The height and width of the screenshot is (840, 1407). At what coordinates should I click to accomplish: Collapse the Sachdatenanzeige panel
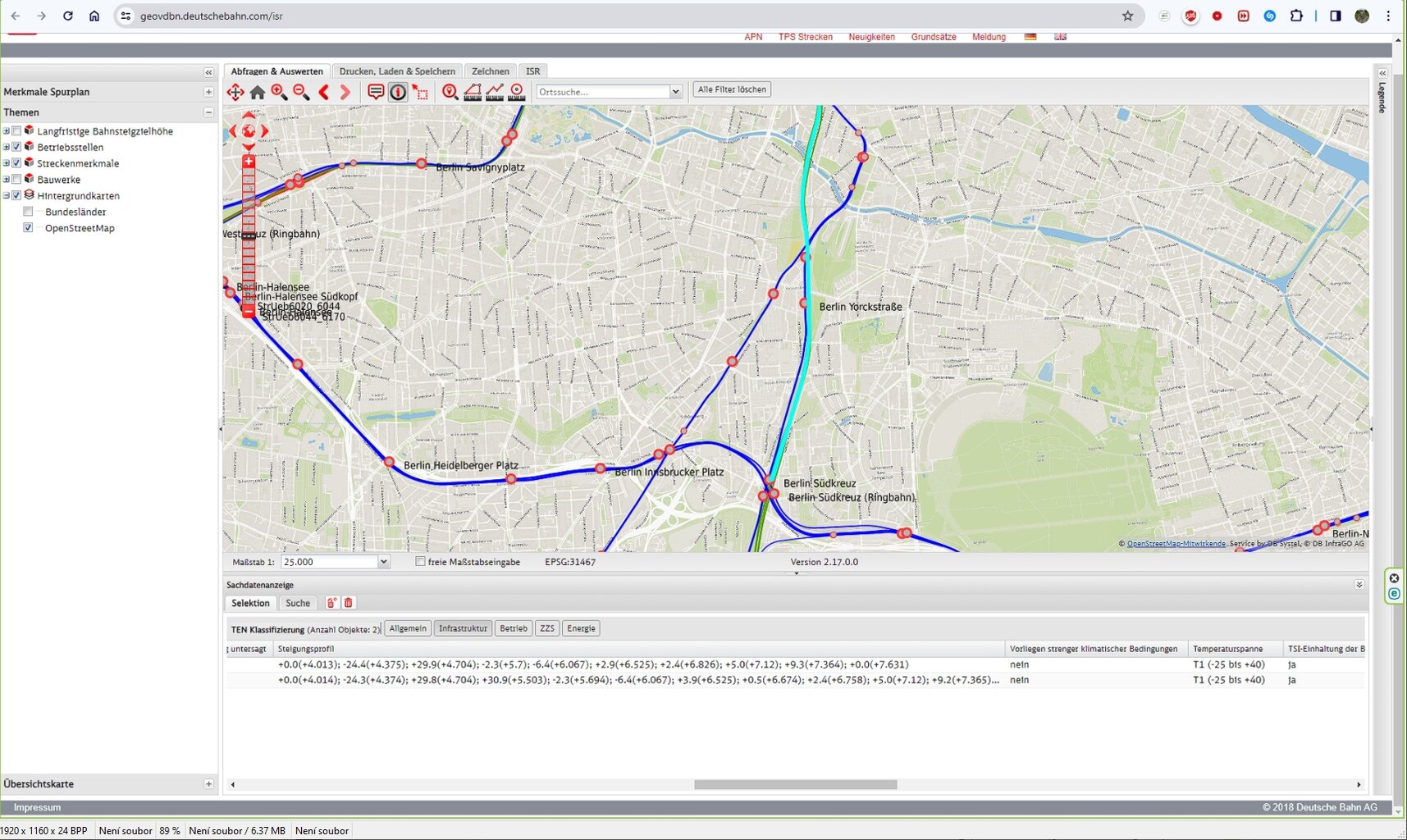(x=1359, y=585)
